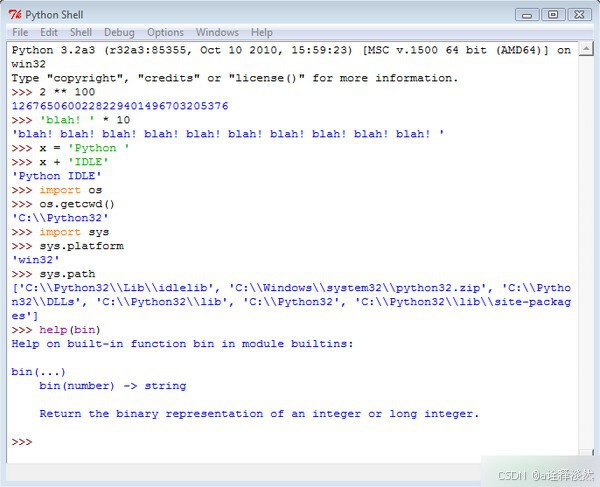Click the repeated blah! output line

tap(228, 134)
